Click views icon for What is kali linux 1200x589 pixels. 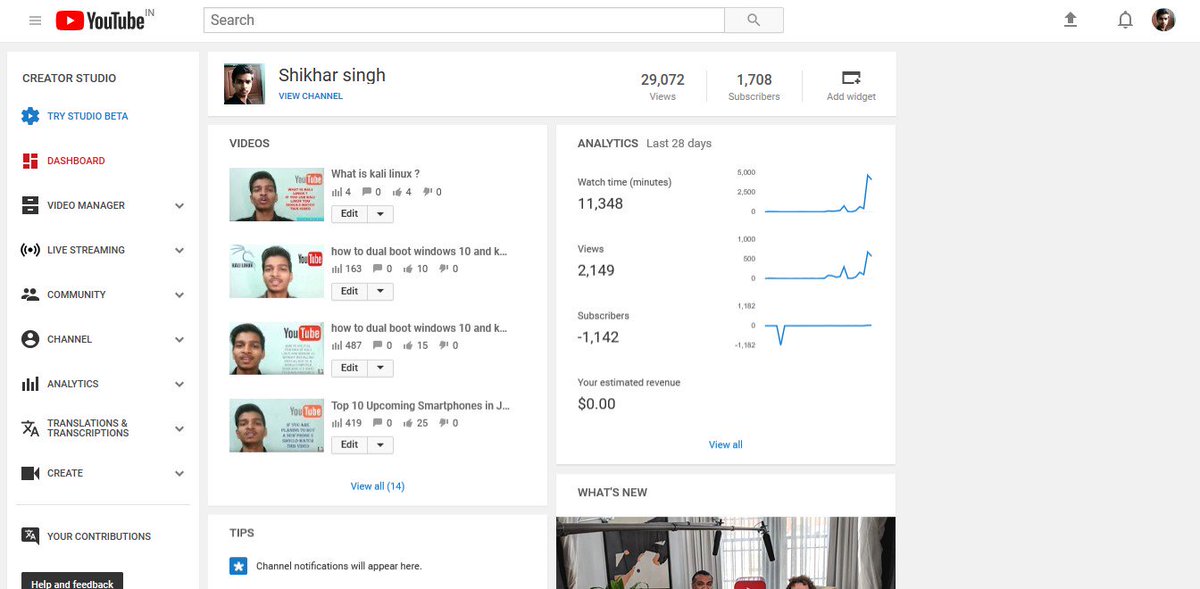337,192
